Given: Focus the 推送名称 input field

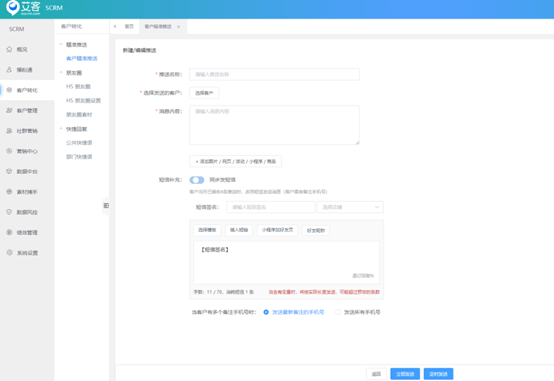Looking at the screenshot, I should (x=275, y=74).
